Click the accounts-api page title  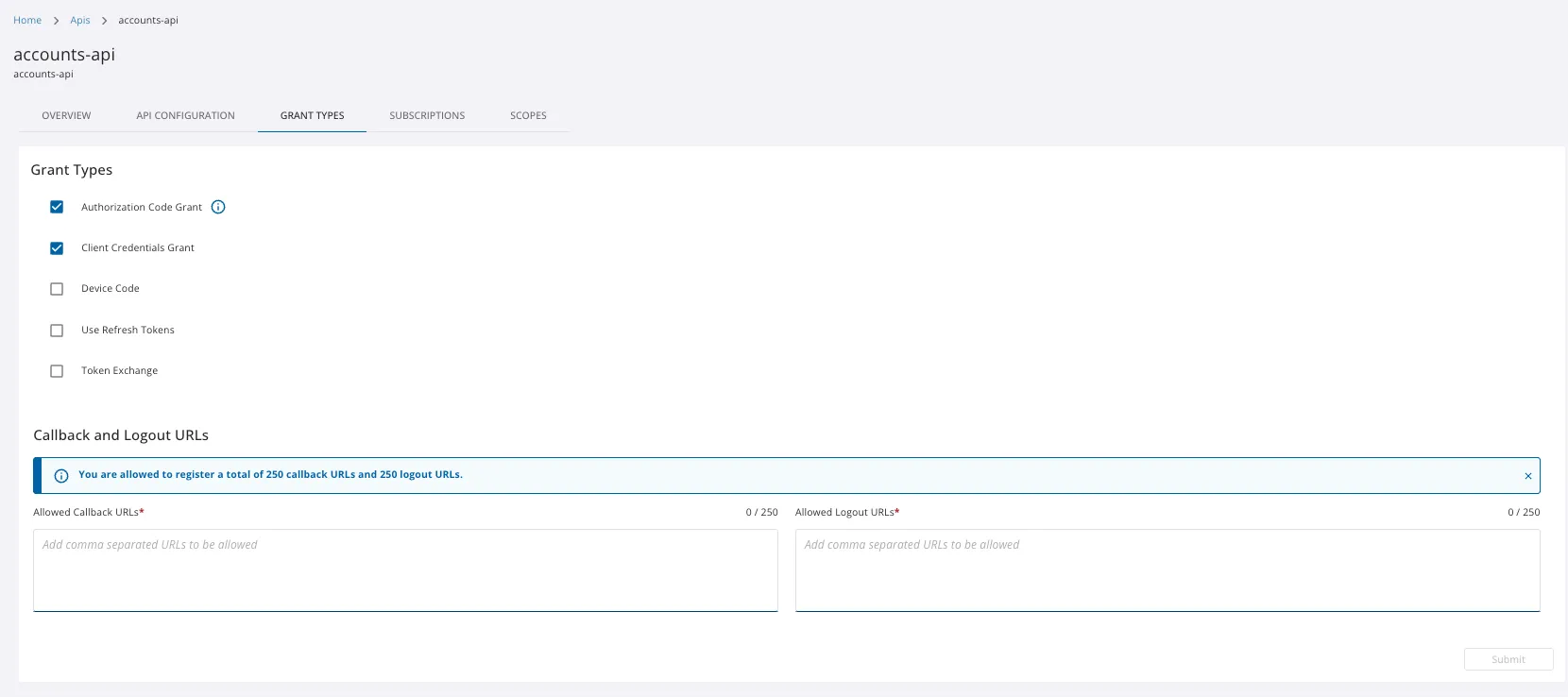tap(64, 54)
